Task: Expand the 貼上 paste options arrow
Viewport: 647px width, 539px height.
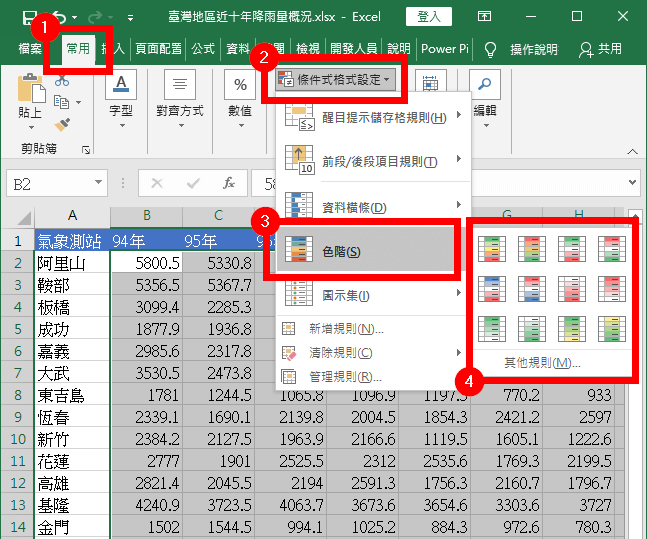Action: point(31,127)
